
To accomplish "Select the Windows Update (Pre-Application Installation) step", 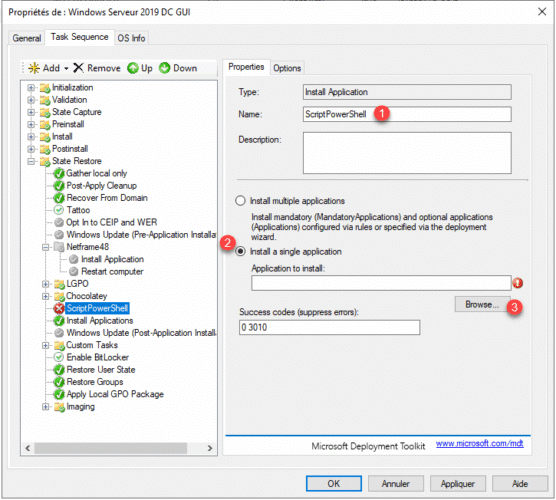I will [x=141, y=235].
